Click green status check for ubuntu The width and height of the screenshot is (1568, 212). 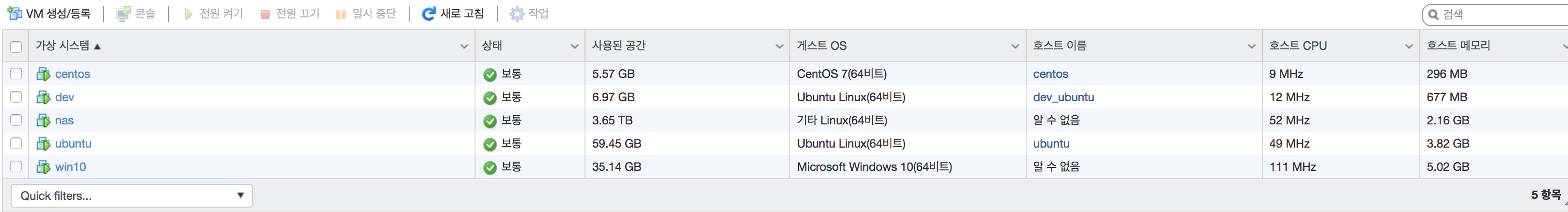[x=490, y=144]
